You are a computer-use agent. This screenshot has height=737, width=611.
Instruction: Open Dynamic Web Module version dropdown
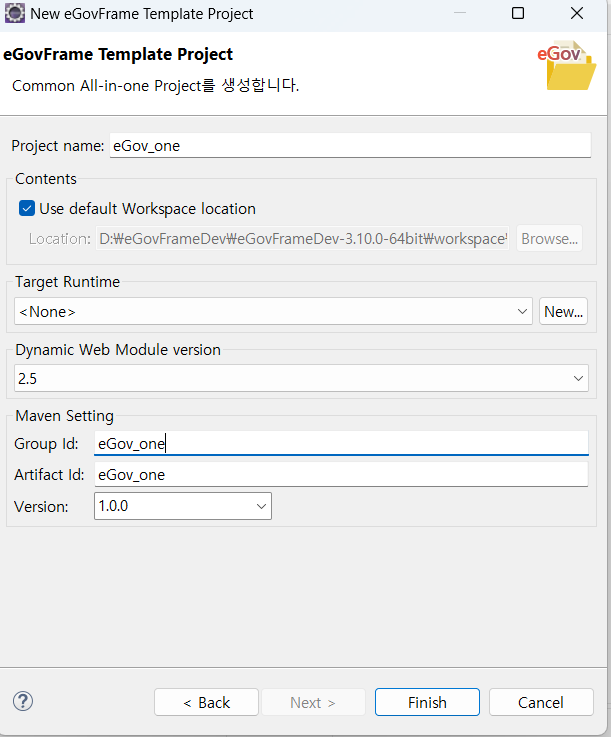(301, 378)
